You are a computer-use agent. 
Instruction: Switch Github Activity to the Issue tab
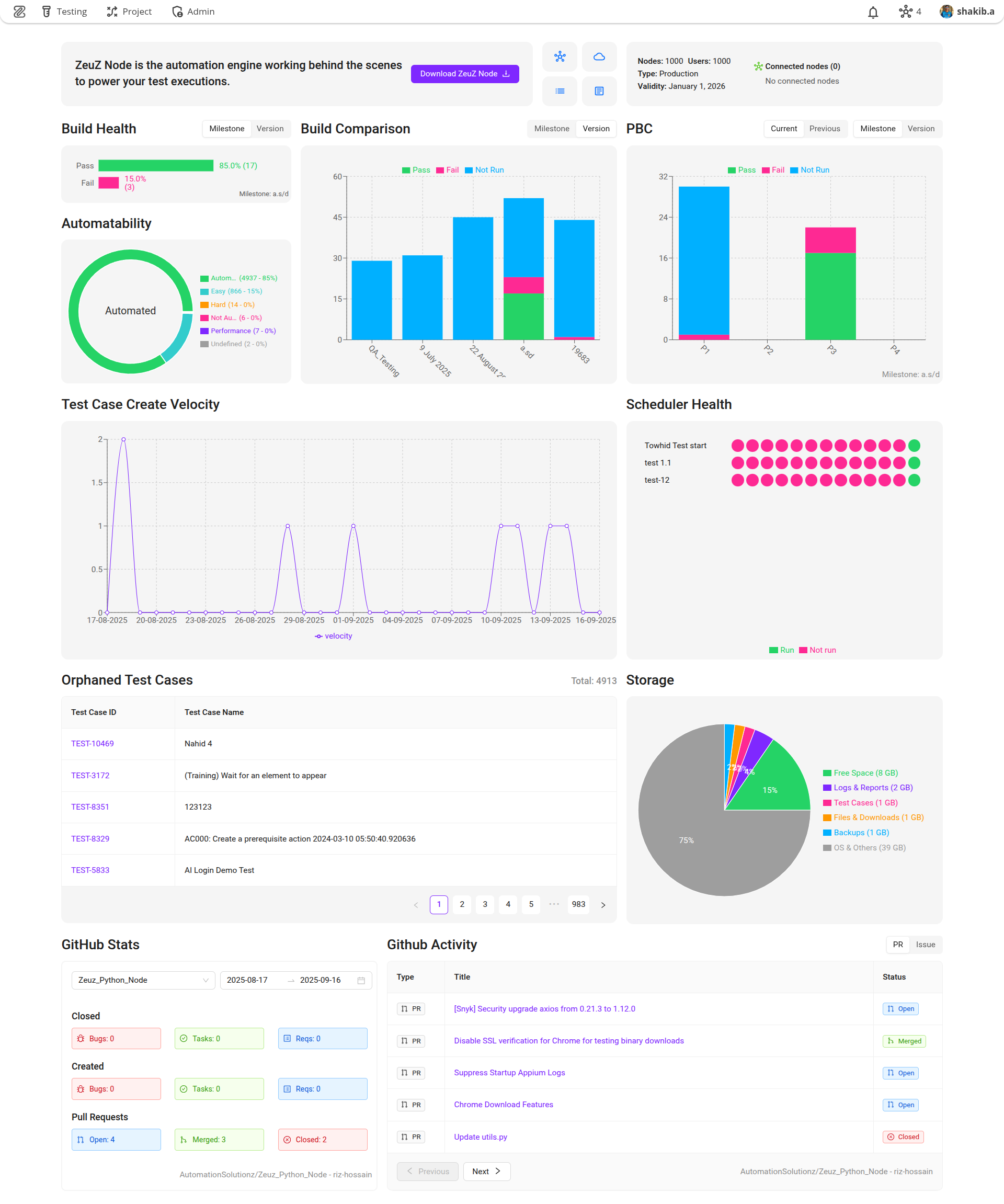coord(925,944)
